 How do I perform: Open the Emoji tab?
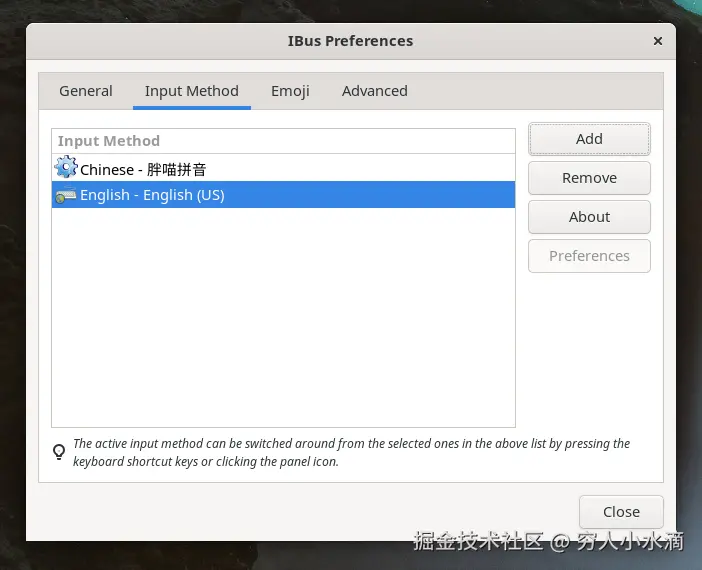click(x=290, y=91)
